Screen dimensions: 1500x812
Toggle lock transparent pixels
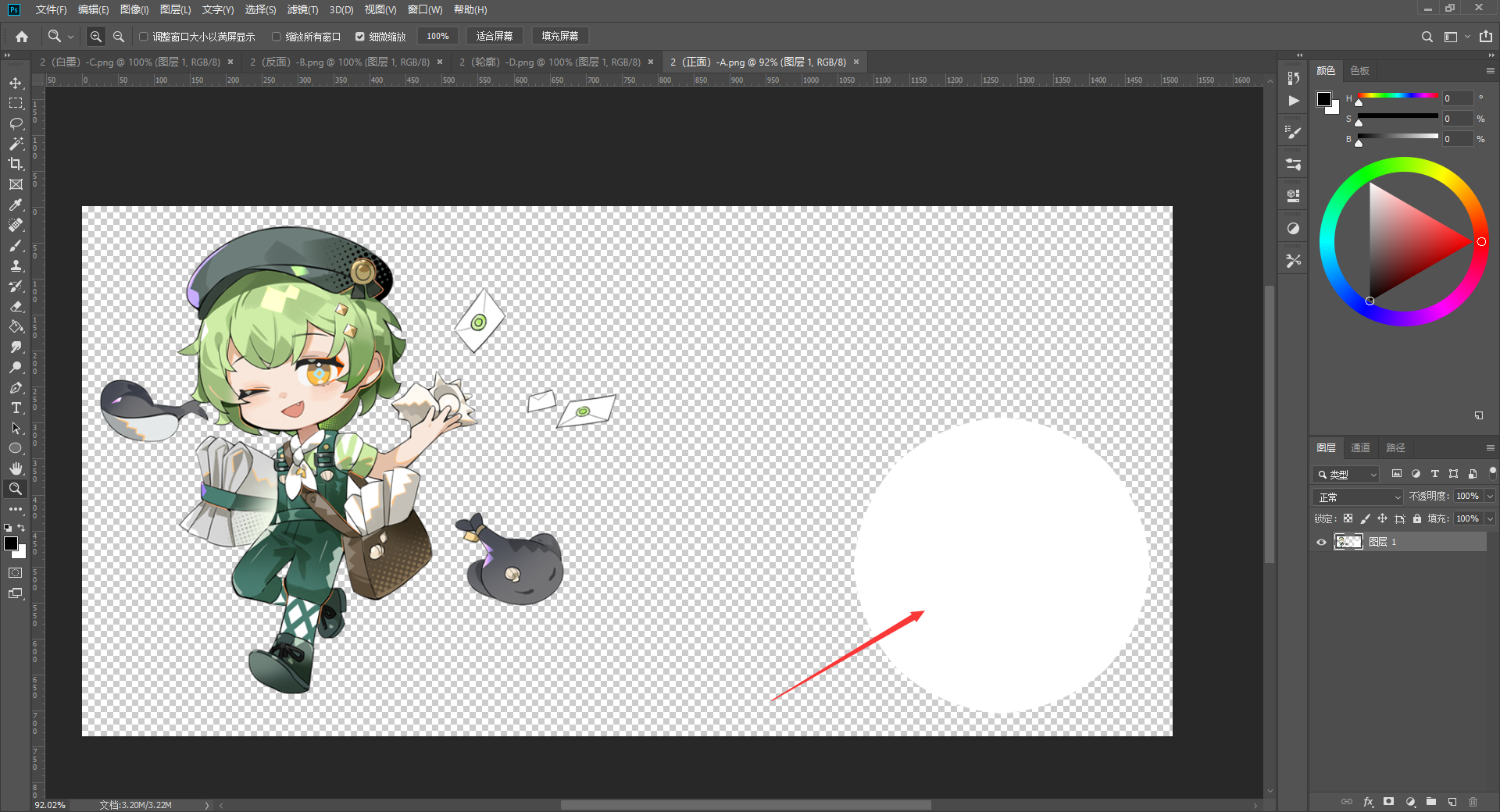point(1348,518)
